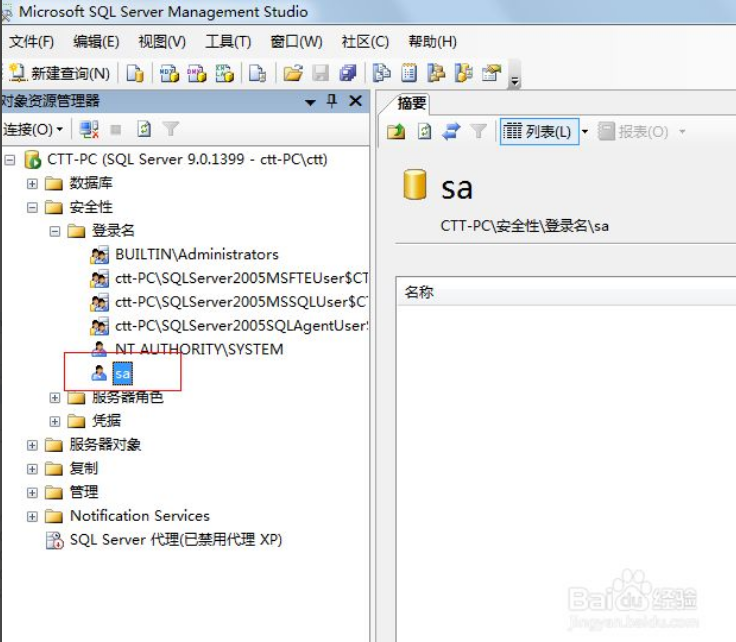Image resolution: width=736 pixels, height=642 pixels.
Task: Collapse the Security (安全性) folder
Action: tap(32, 207)
